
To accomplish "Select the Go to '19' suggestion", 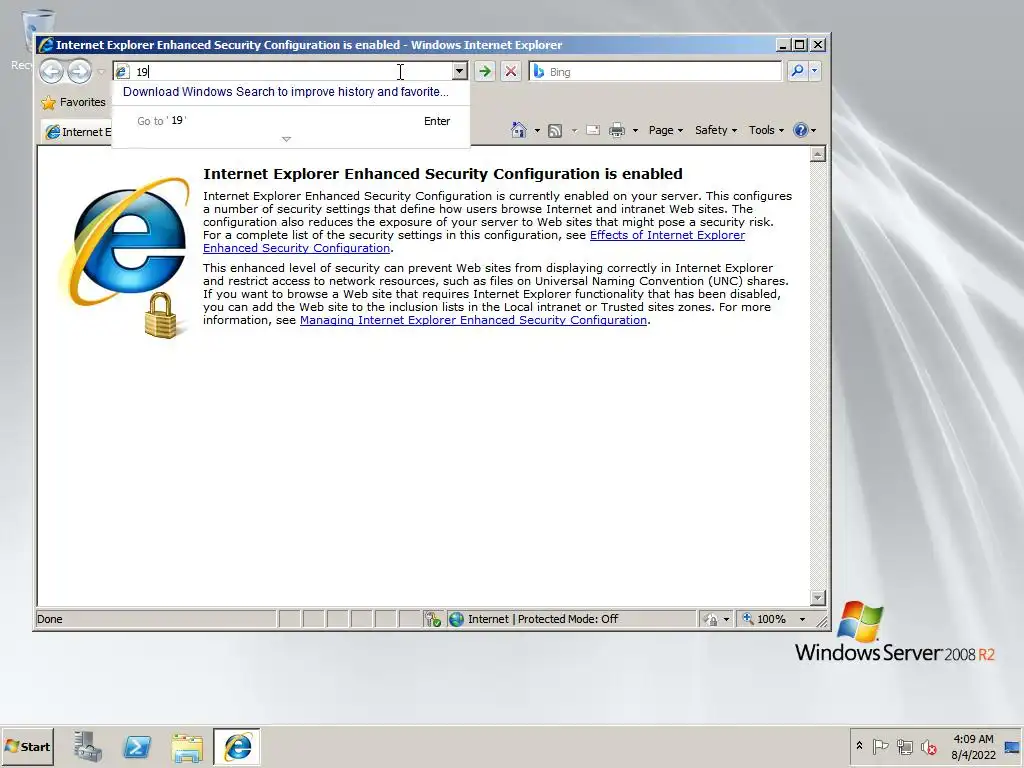I will coord(291,121).
